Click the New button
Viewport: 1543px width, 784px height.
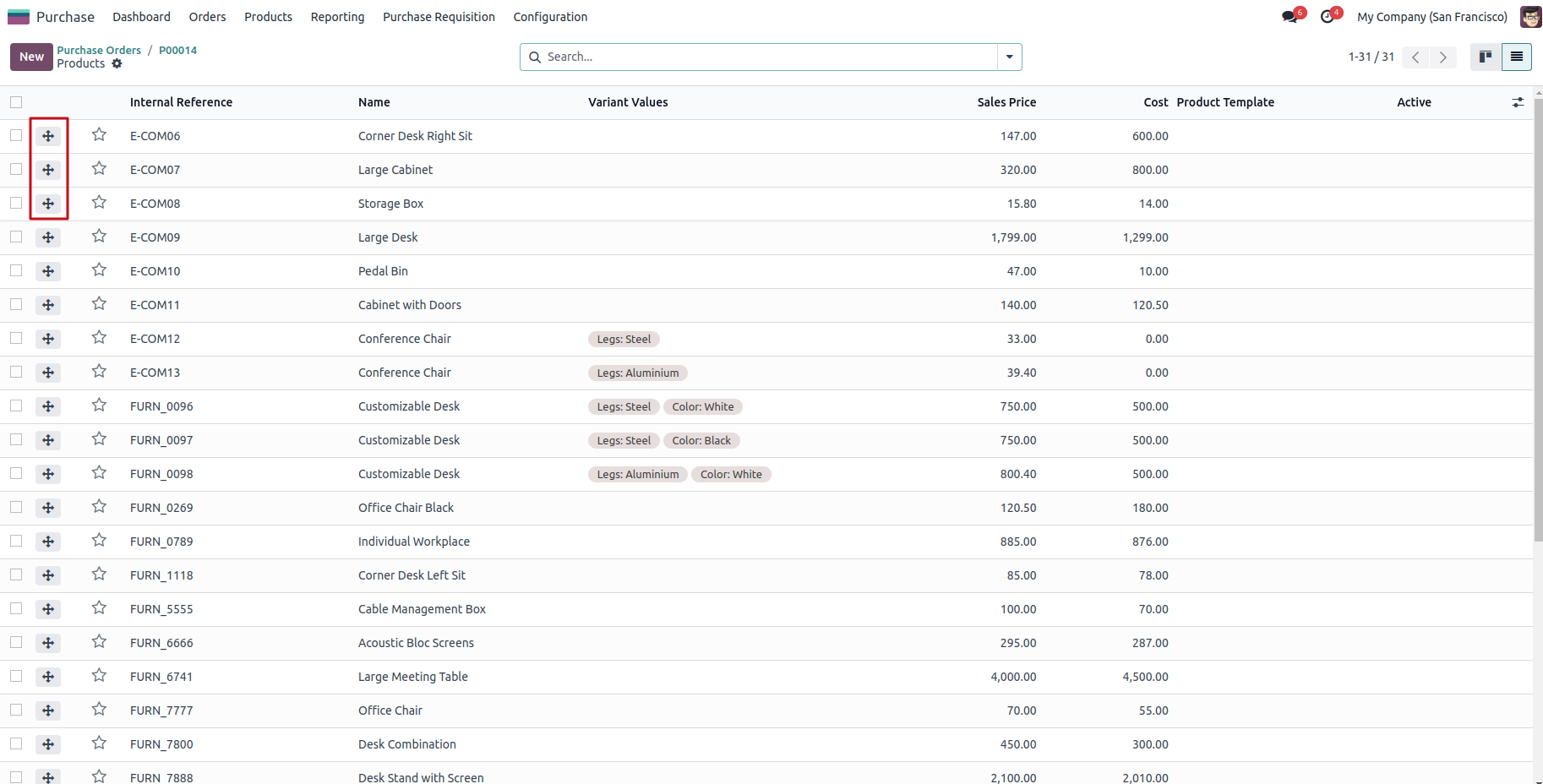[x=31, y=57]
